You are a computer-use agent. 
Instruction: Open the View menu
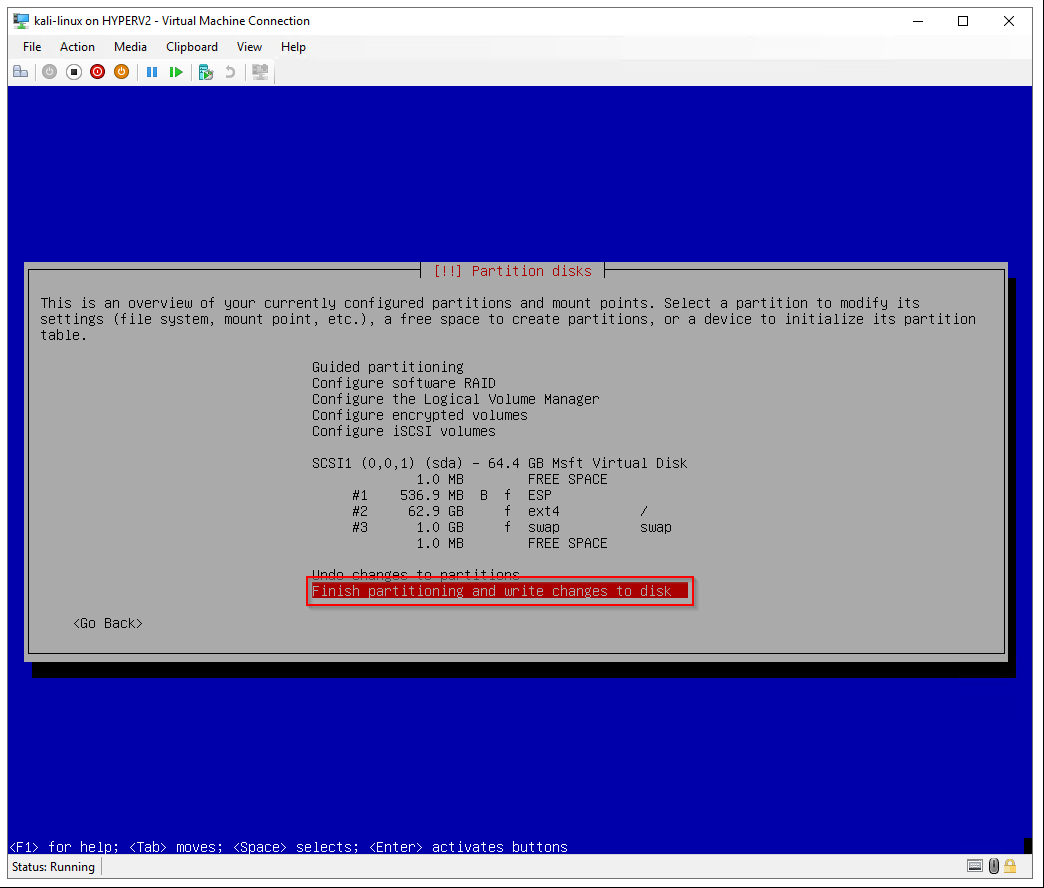249,47
